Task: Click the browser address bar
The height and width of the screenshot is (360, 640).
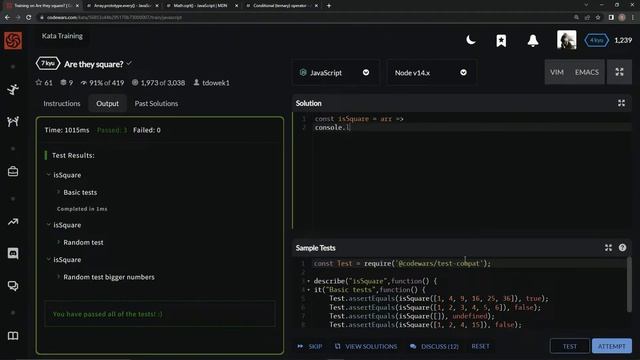Action: click(302, 18)
